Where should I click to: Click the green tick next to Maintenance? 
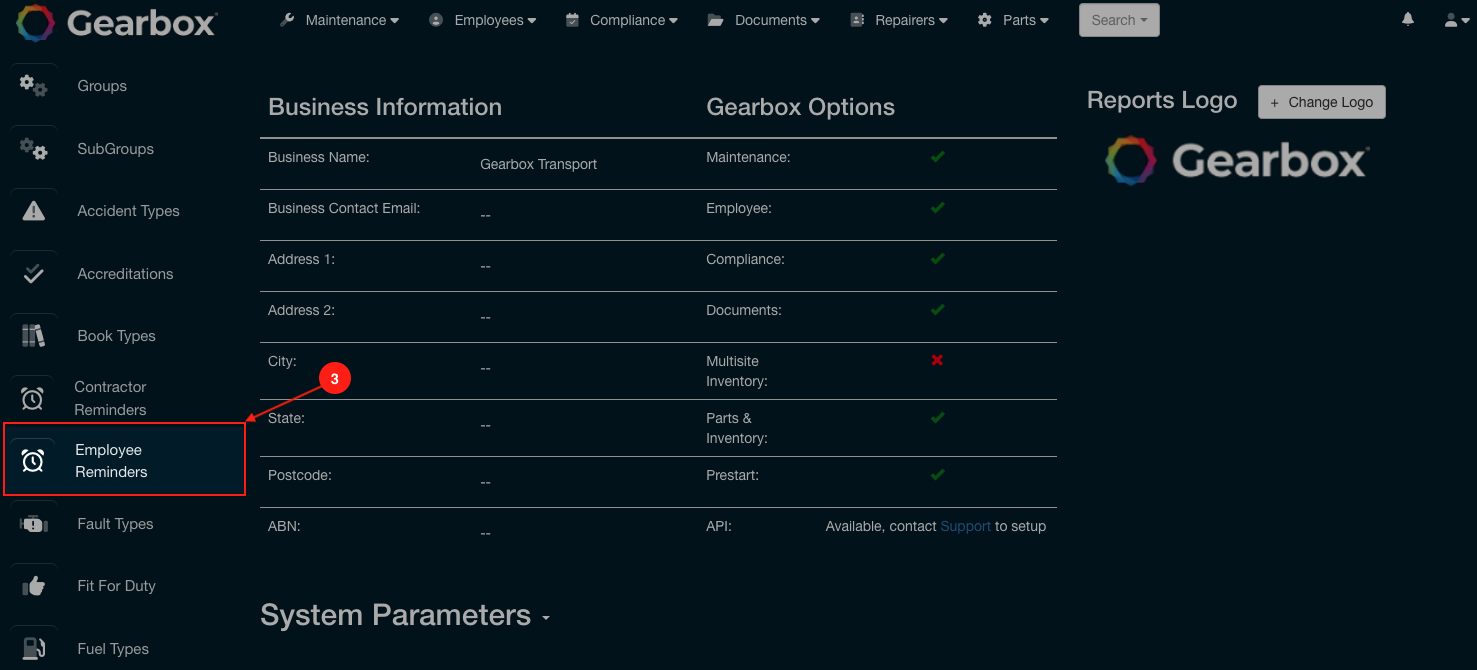coord(937,156)
